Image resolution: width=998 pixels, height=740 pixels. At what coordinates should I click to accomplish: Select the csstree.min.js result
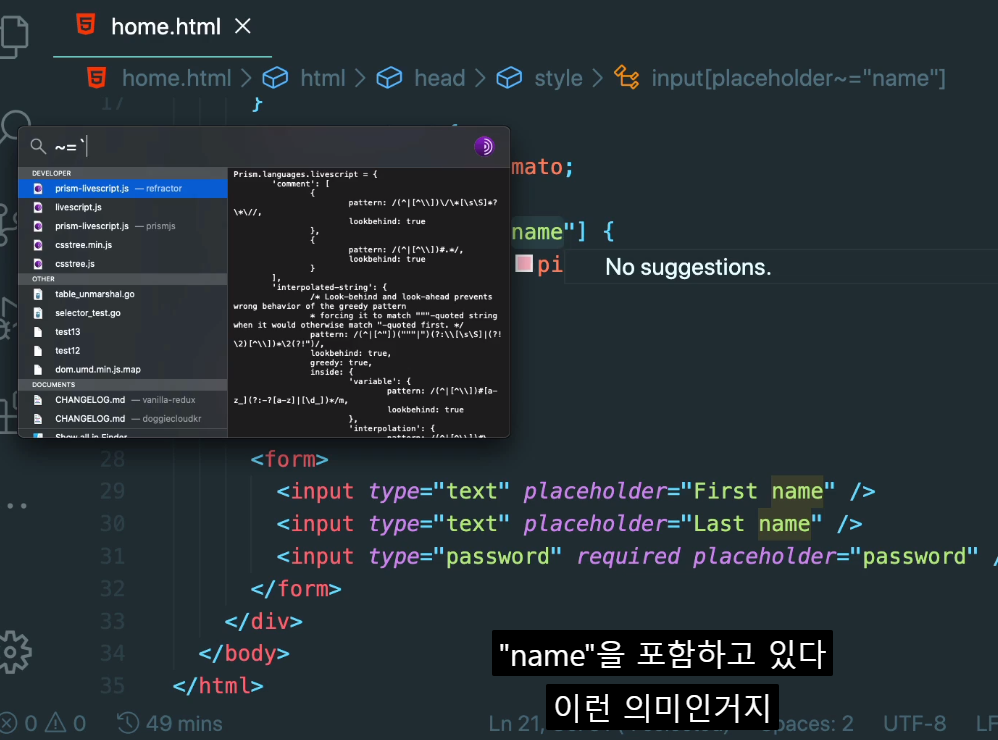tap(122, 245)
